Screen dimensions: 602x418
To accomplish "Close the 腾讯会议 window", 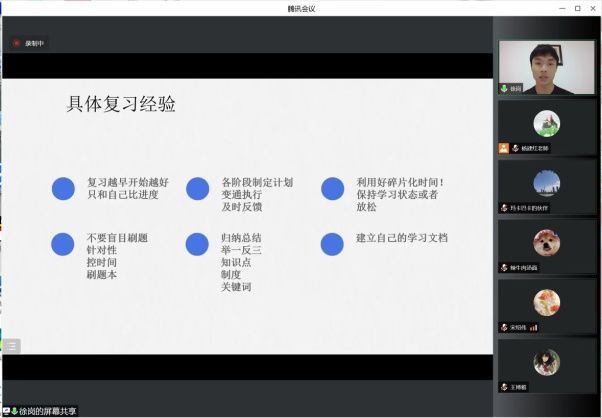I will click(593, 8).
